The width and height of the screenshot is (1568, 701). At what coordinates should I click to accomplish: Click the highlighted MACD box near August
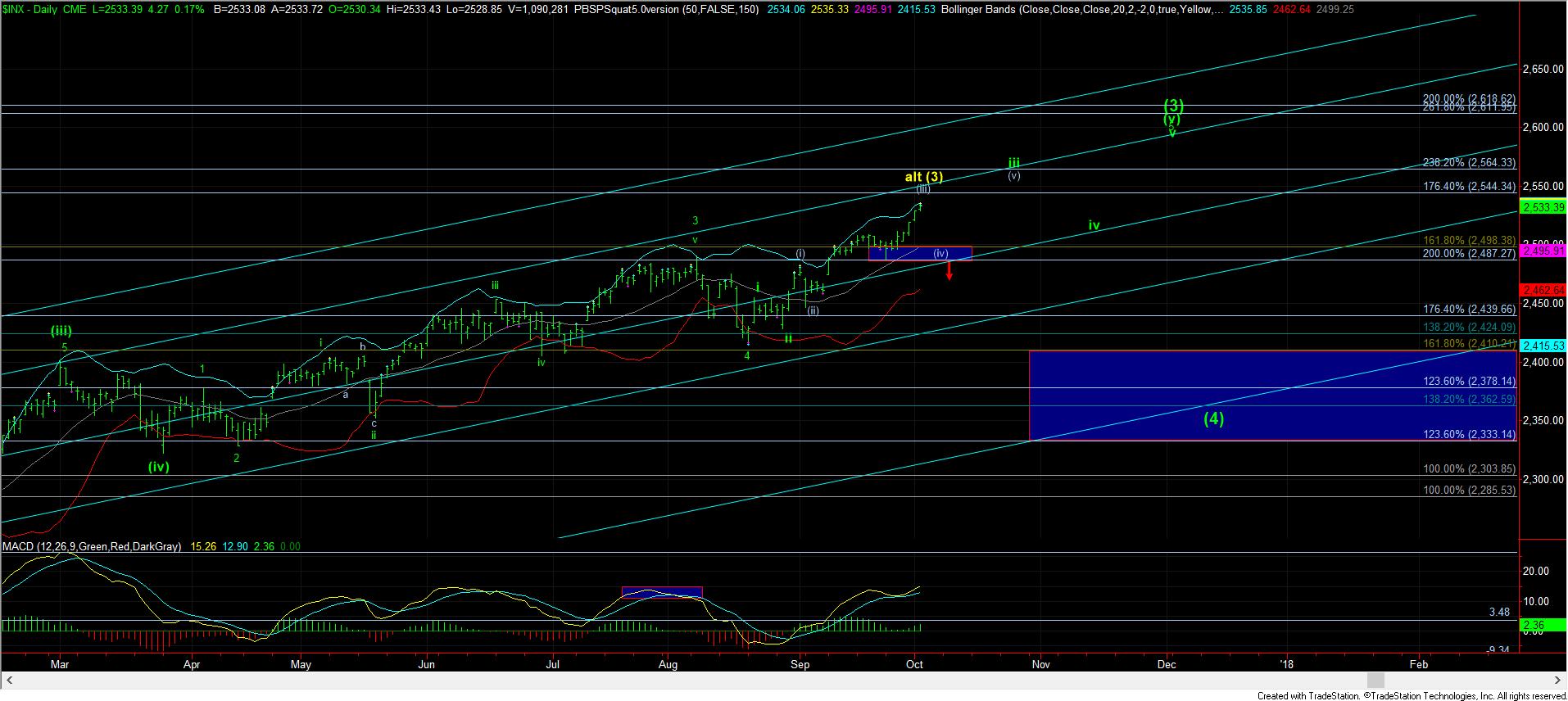(662, 592)
